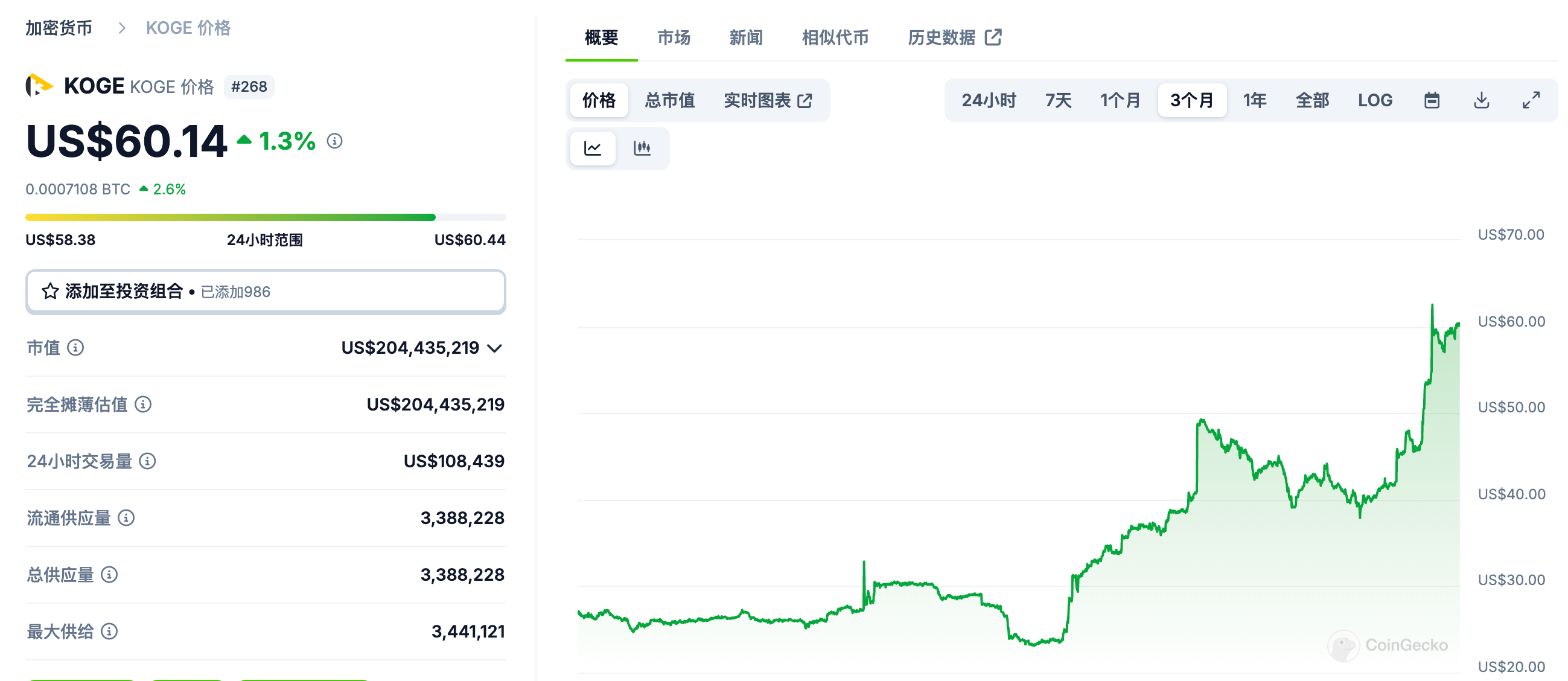Select the 1年 time range
Viewport: 1568px width, 681px height.
click(1255, 100)
